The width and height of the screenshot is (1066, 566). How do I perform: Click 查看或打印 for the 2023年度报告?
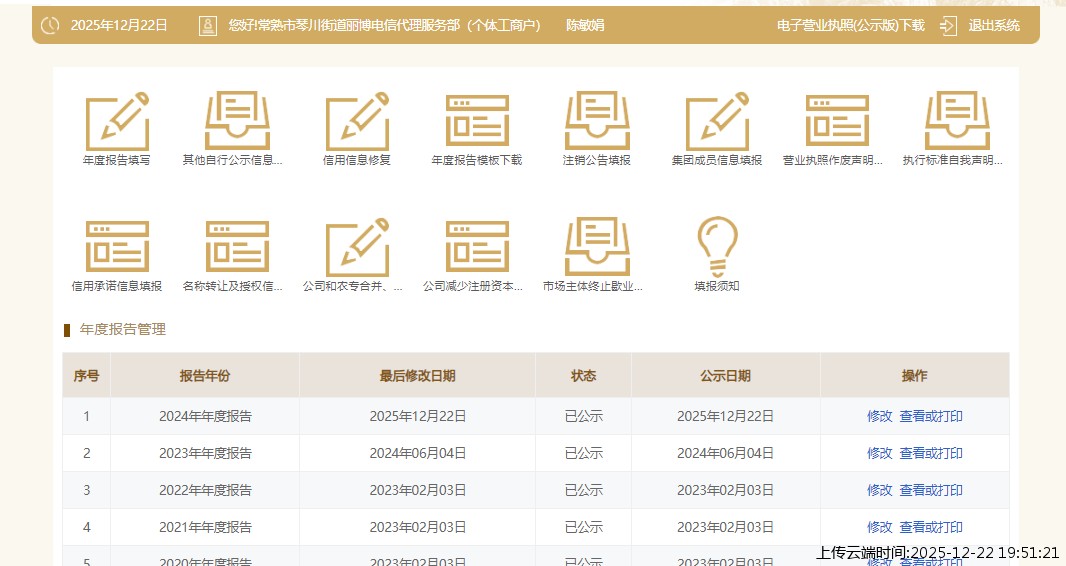[x=931, y=453]
